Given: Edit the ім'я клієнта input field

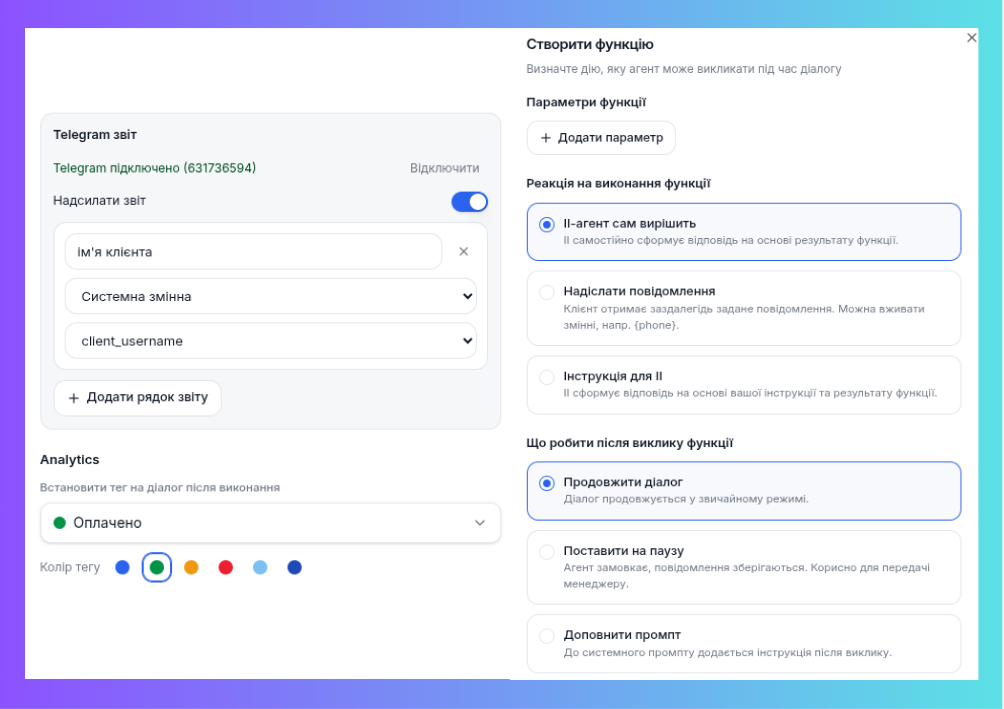Looking at the screenshot, I should [254, 252].
